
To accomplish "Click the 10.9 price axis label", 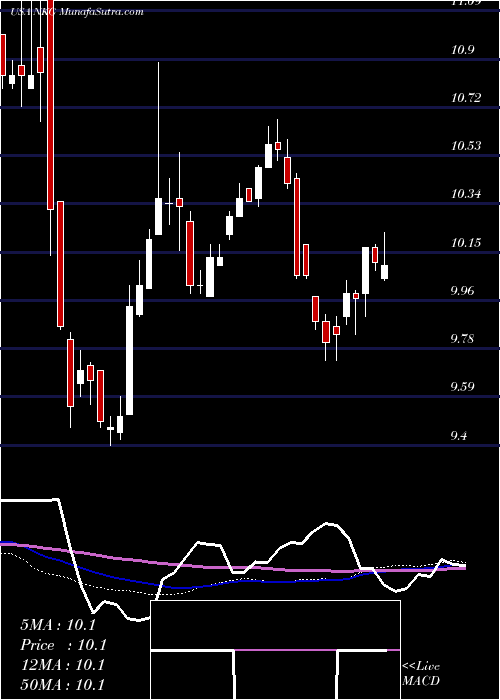I will [x=462, y=50].
